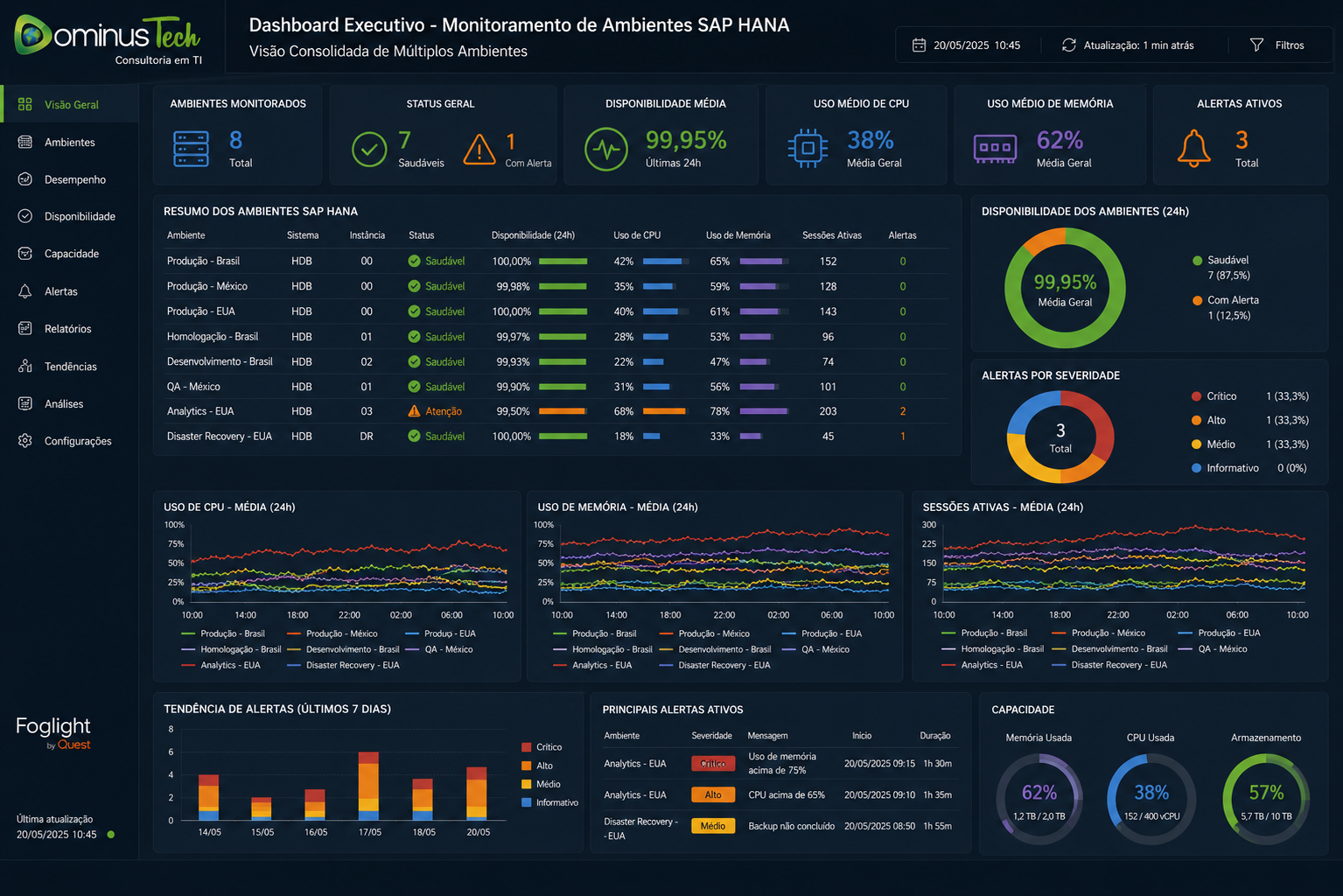Toggle Analytics - EUA legend in CPU chart

(220, 665)
